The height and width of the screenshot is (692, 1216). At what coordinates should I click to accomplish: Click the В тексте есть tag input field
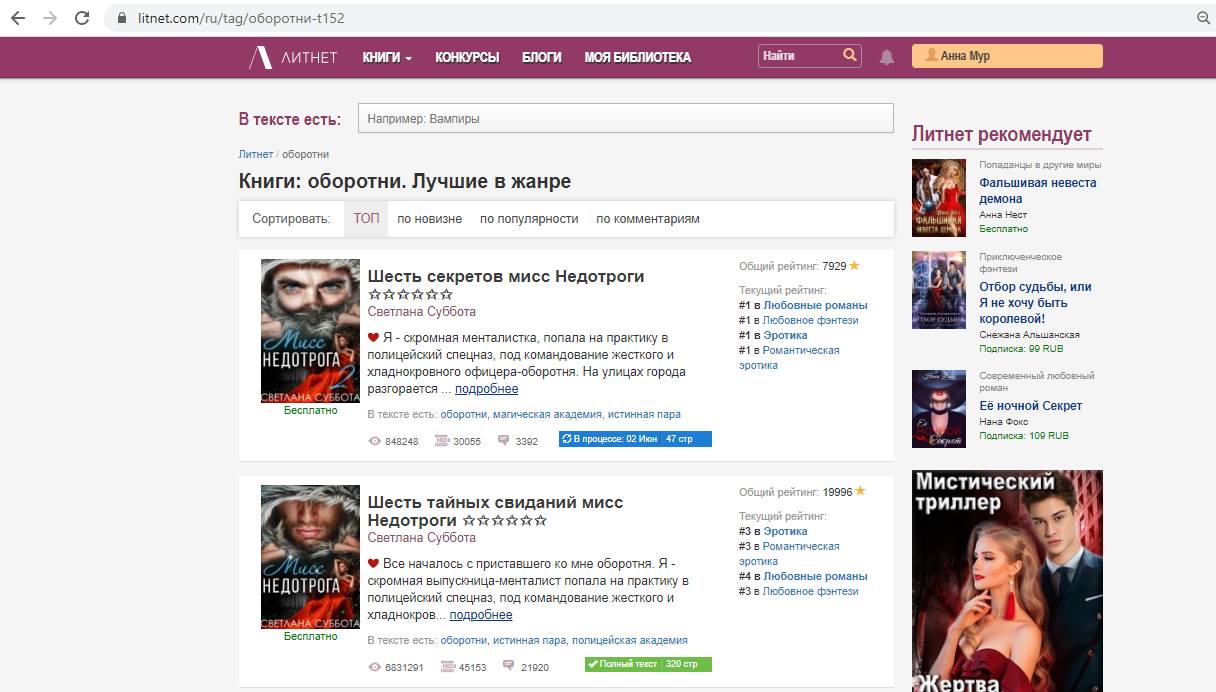tap(625, 118)
